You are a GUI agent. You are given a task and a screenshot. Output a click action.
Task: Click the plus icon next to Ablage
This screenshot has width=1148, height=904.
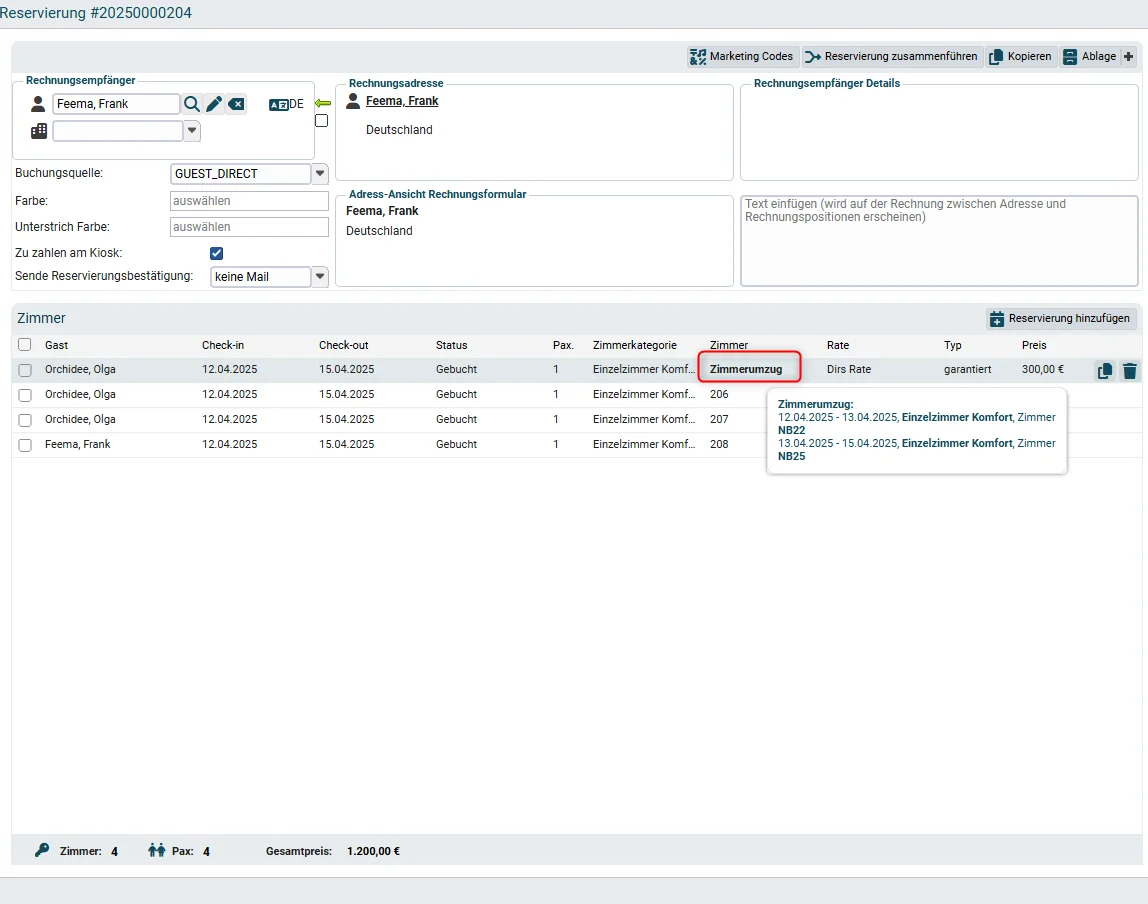(x=1128, y=56)
